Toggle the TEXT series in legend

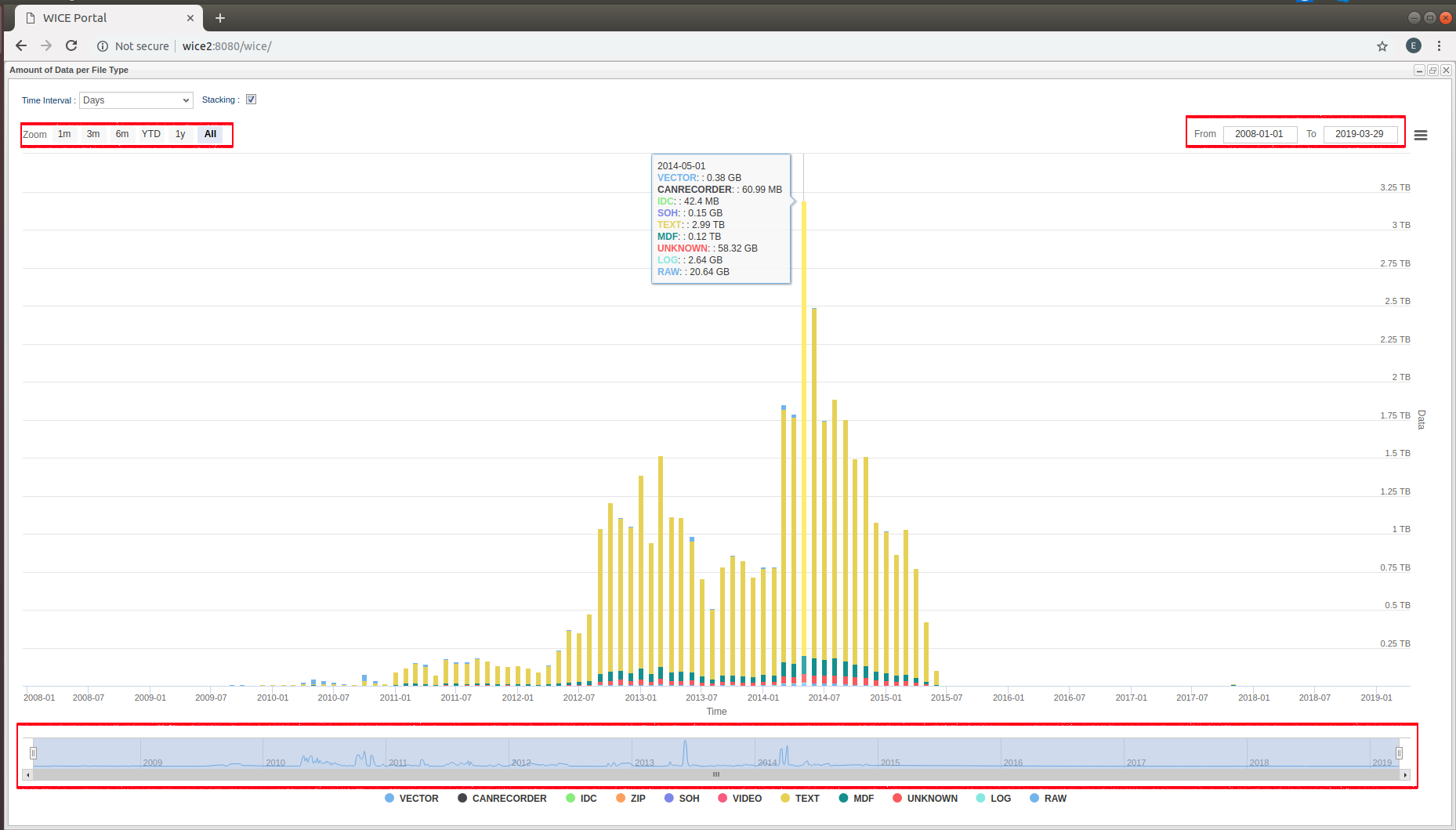coord(800,799)
